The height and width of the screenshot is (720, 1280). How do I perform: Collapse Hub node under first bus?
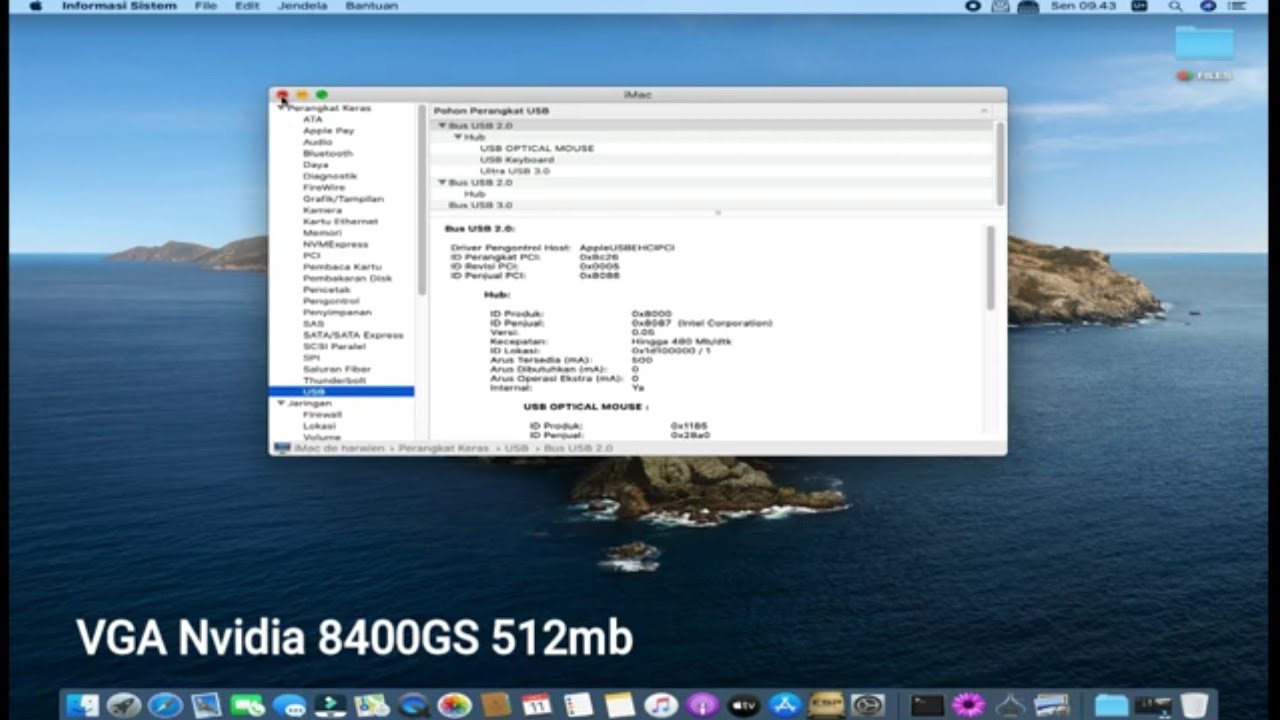pos(458,137)
